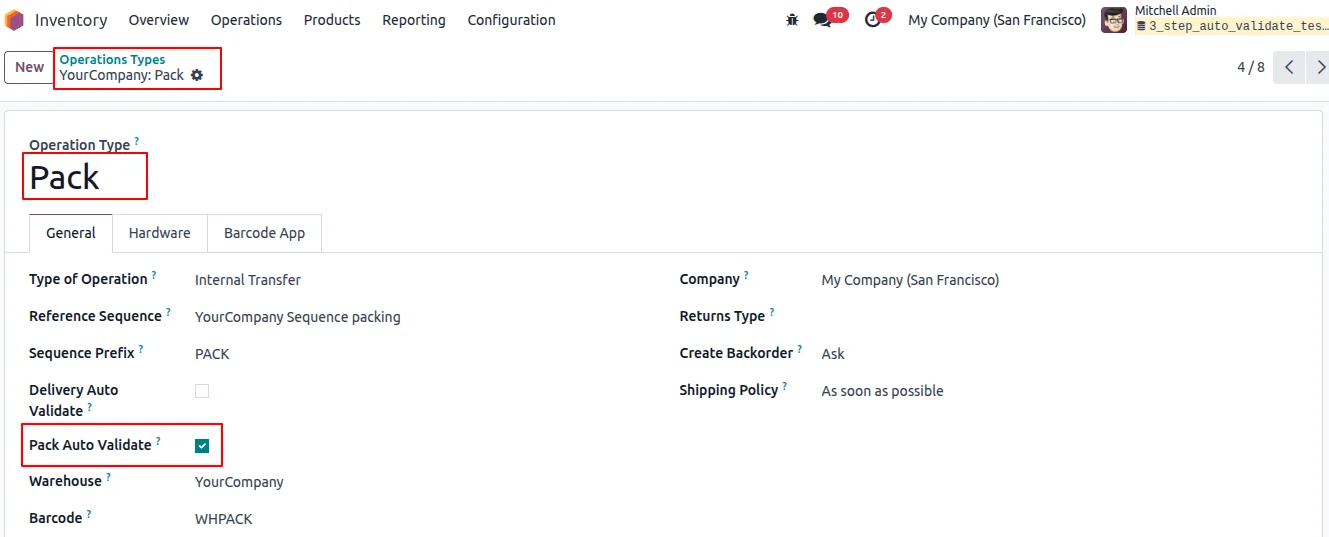
Task: Go to next record arrow
Action: [x=1319, y=67]
